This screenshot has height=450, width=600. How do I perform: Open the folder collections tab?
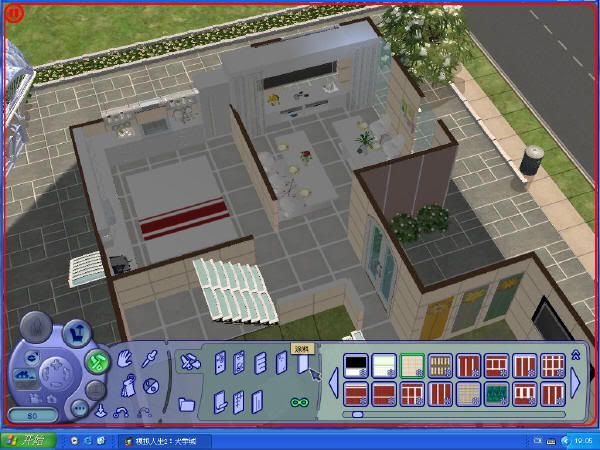pos(187,404)
